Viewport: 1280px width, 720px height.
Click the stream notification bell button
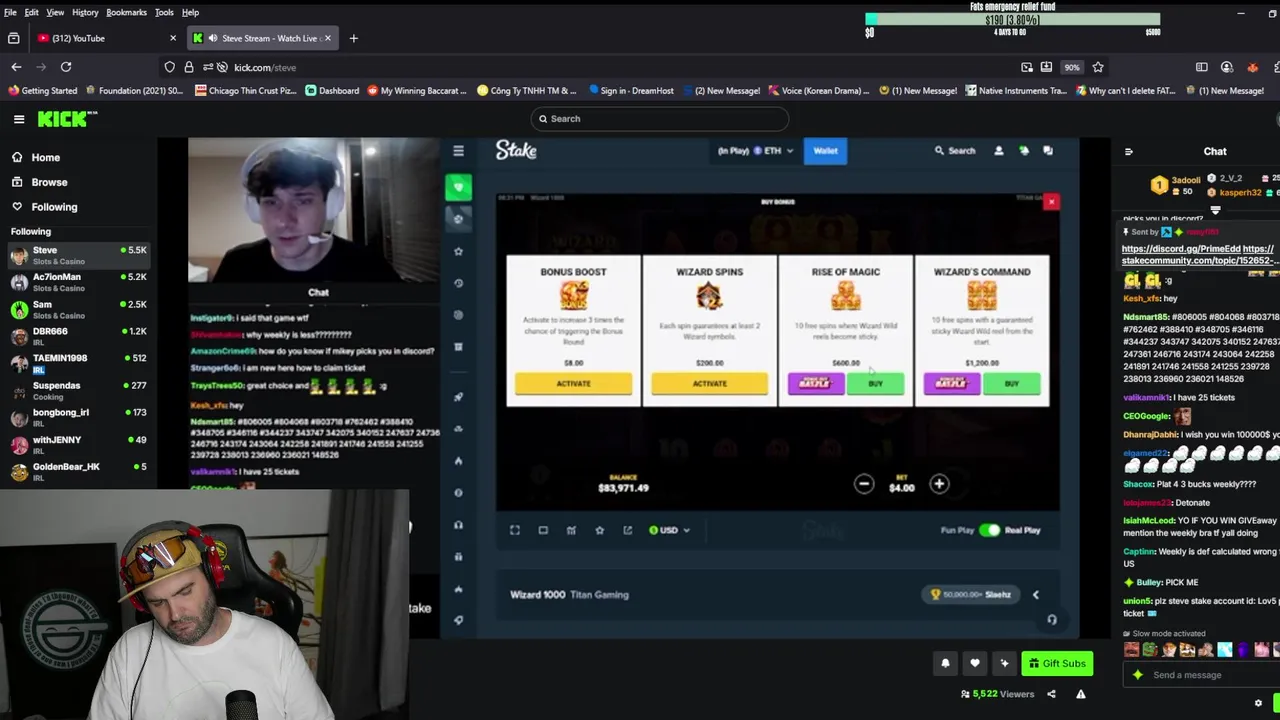tap(945, 663)
